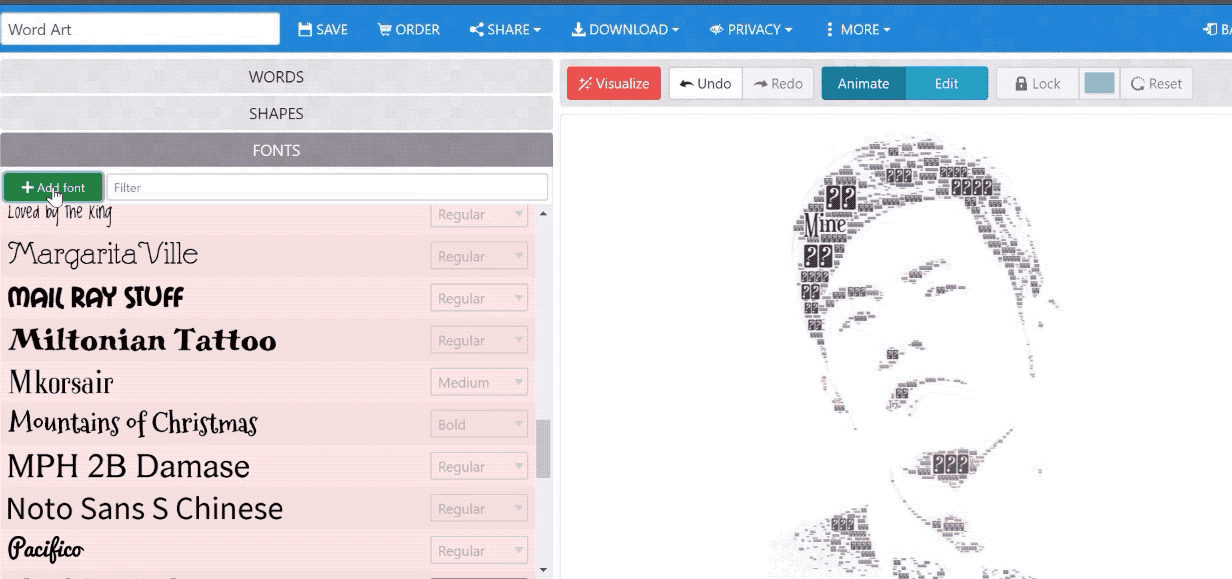The width and height of the screenshot is (1232, 579).
Task: Open Bold style dropdown for Mountains of Christmas
Action: tap(479, 424)
